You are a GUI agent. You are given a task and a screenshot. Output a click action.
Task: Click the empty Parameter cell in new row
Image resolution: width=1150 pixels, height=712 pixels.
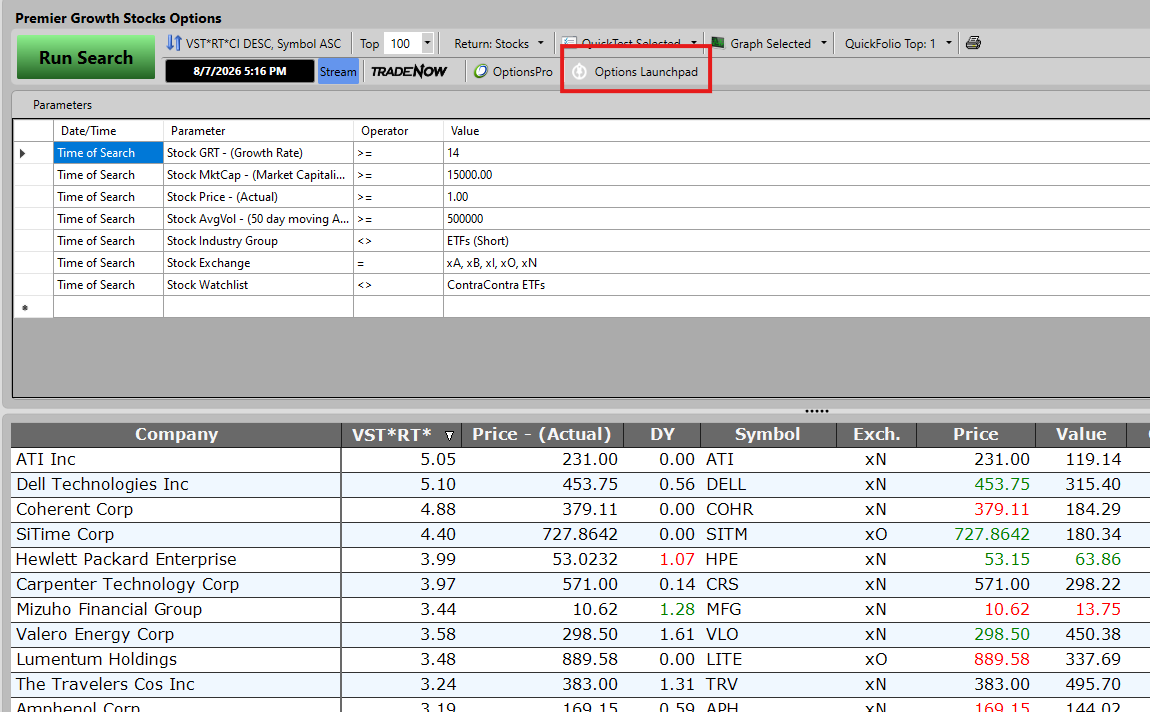point(258,307)
